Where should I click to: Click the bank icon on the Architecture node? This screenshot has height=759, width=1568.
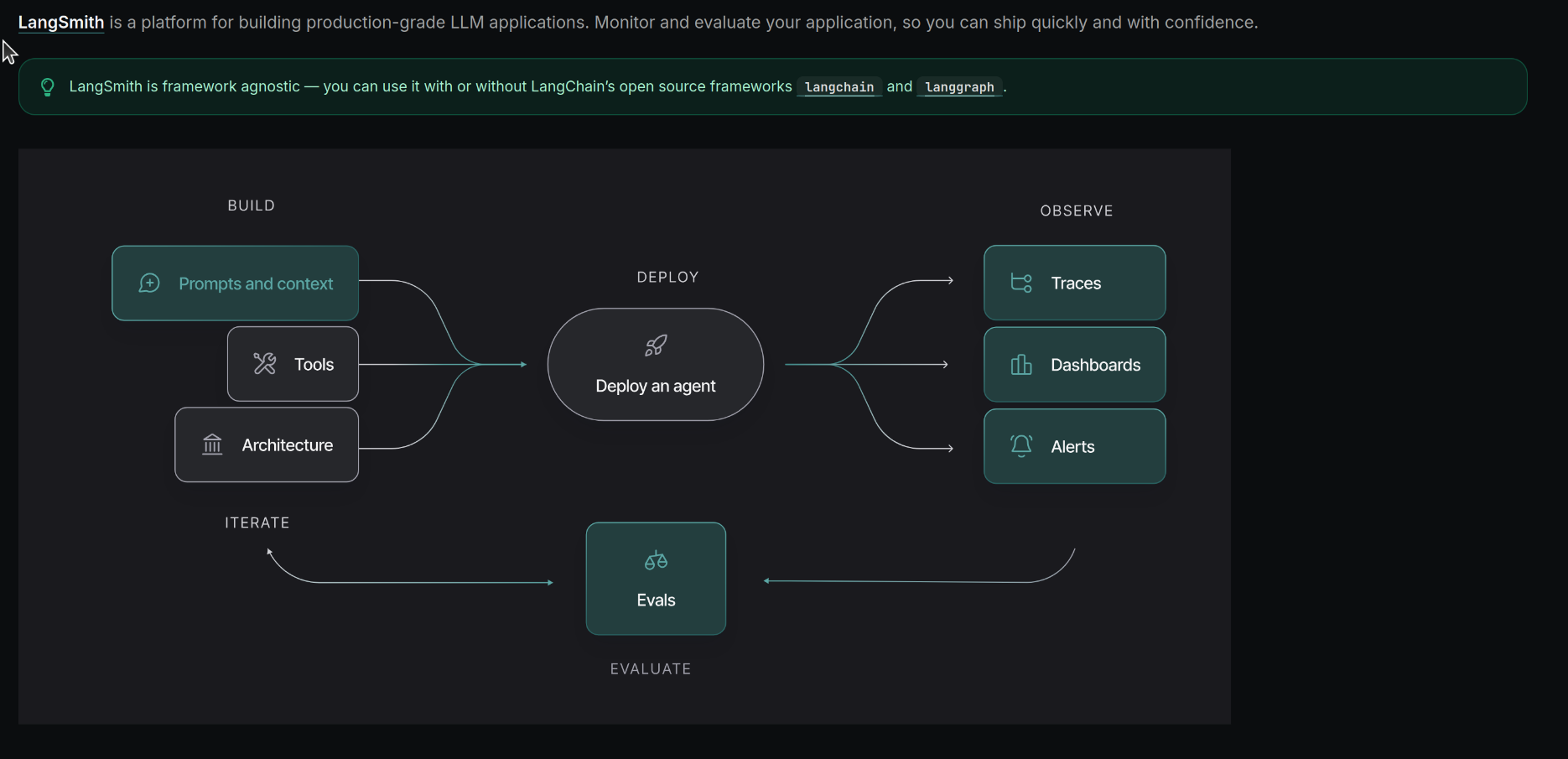pyautogui.click(x=212, y=444)
